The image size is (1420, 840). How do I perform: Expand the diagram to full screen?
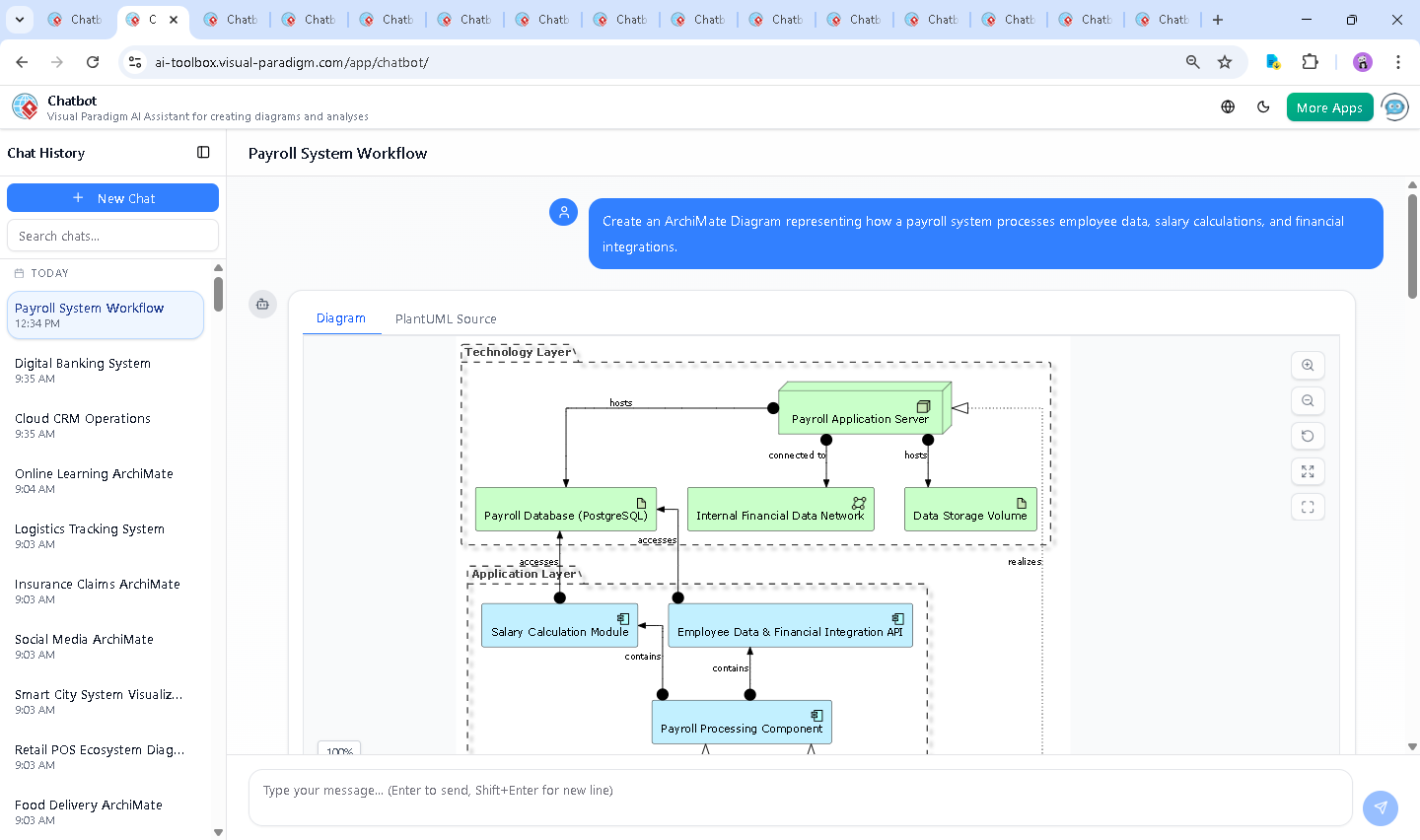click(x=1308, y=471)
